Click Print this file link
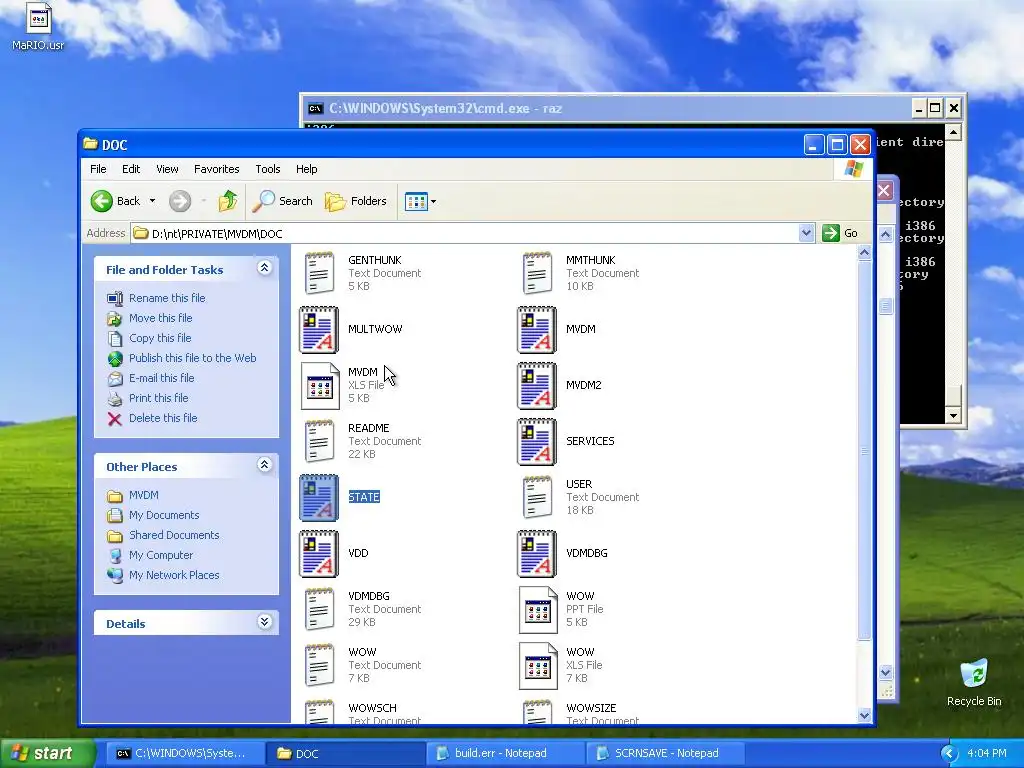Image resolution: width=1024 pixels, height=768 pixels. [x=159, y=398]
